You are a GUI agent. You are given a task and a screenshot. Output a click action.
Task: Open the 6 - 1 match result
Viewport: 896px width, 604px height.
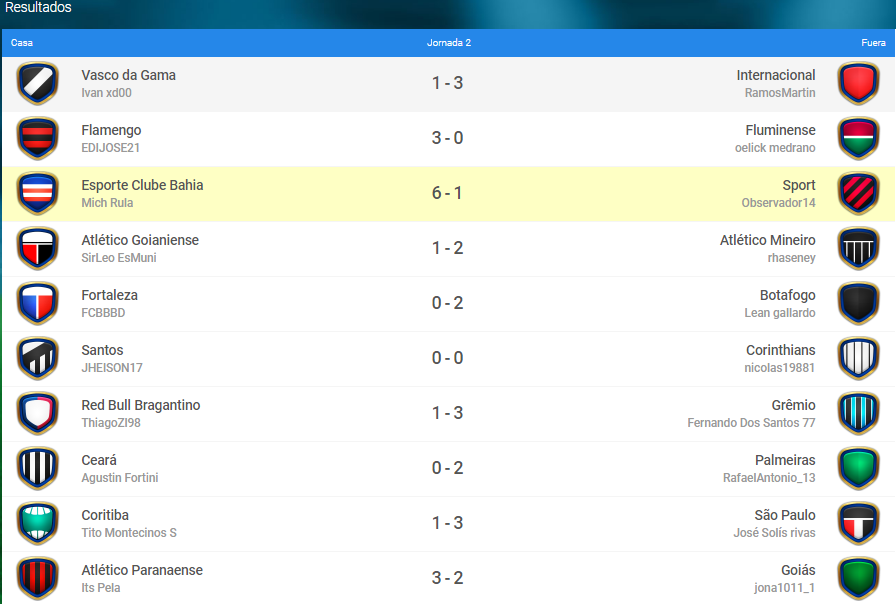[x=447, y=193]
